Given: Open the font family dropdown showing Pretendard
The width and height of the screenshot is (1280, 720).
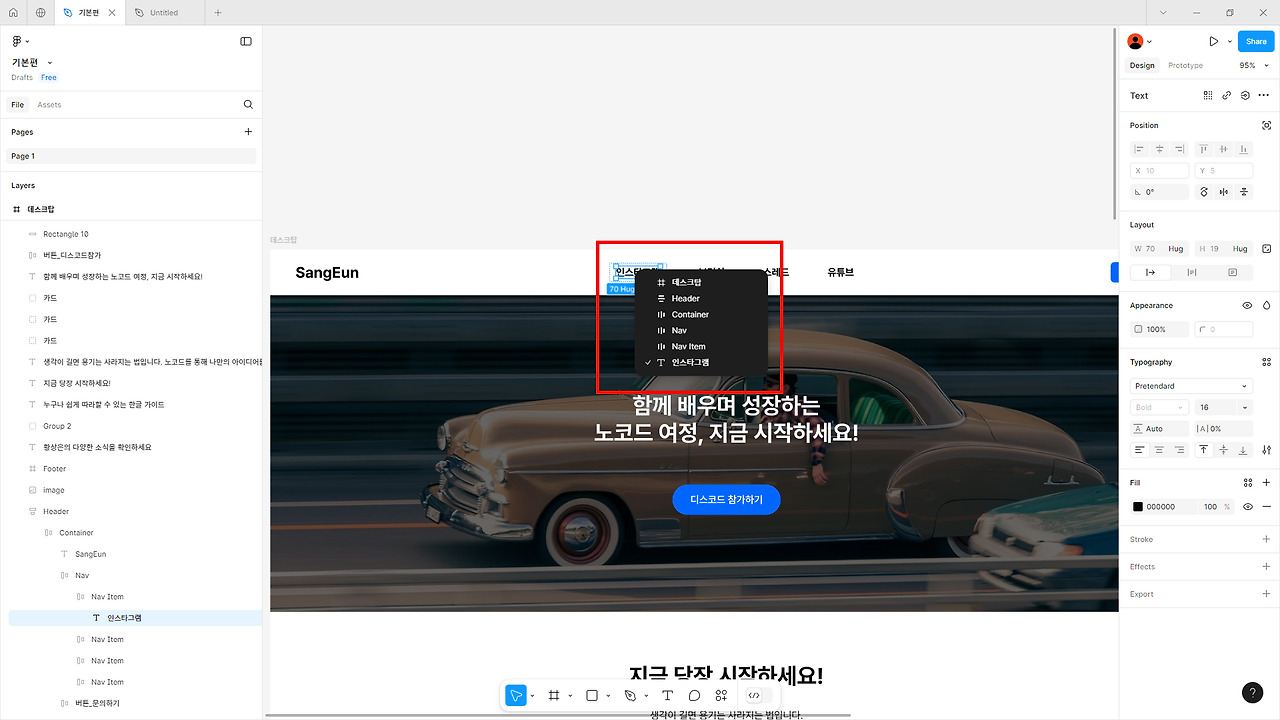Looking at the screenshot, I should coord(1191,386).
